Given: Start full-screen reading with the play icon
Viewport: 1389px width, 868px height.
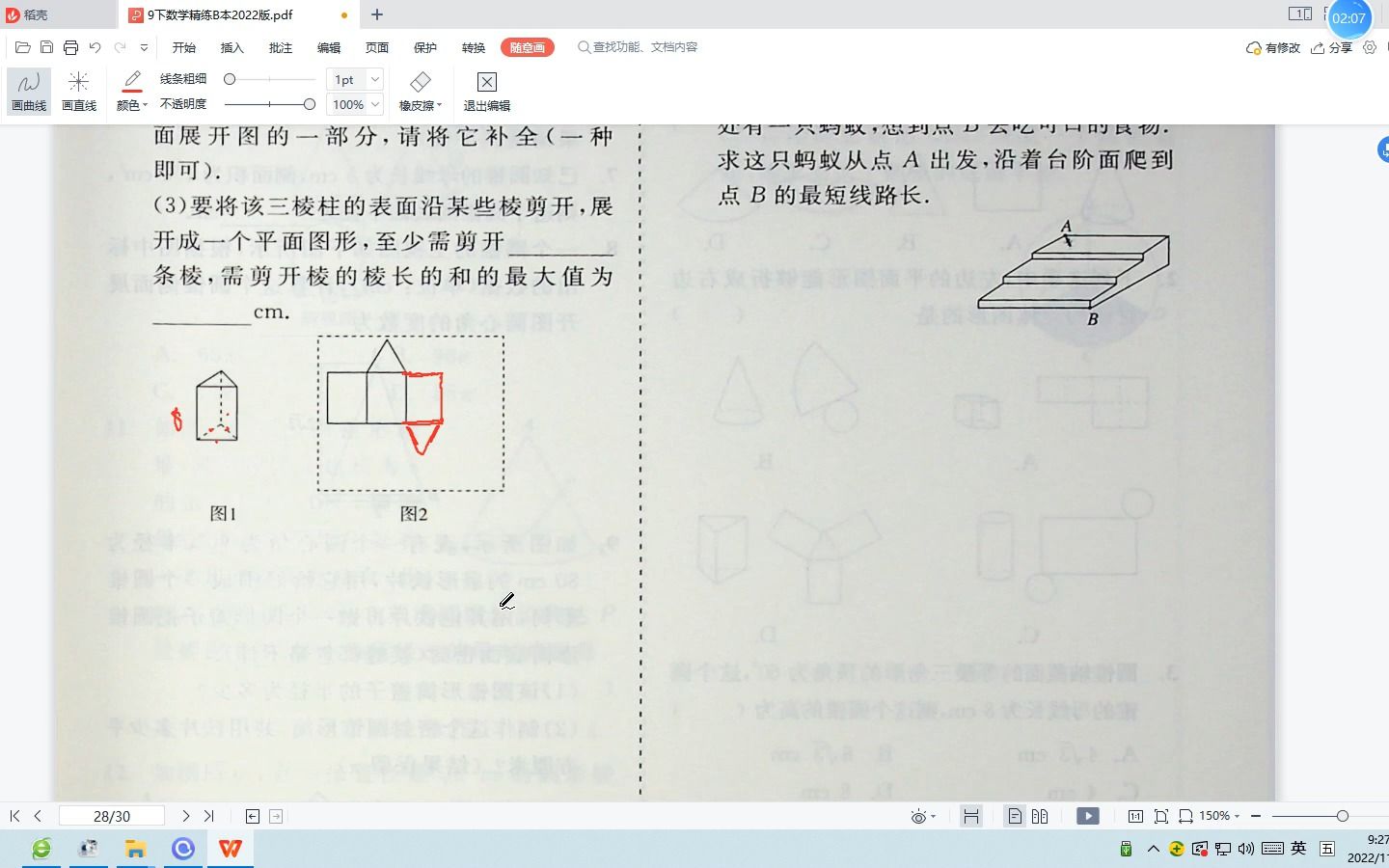Looking at the screenshot, I should click(1088, 815).
